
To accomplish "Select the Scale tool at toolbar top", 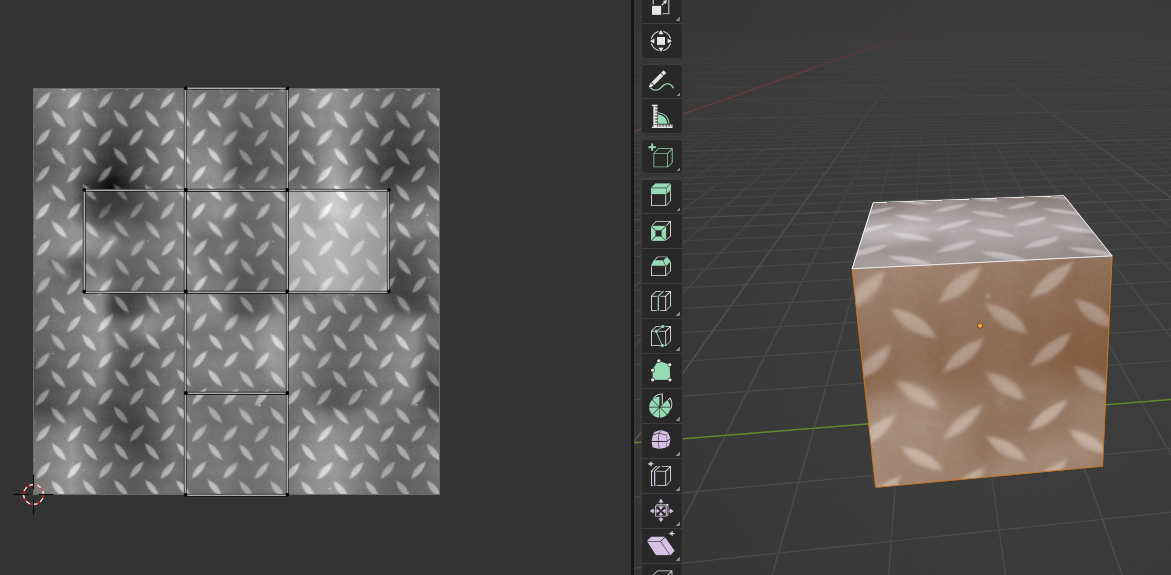I will tap(662, 8).
